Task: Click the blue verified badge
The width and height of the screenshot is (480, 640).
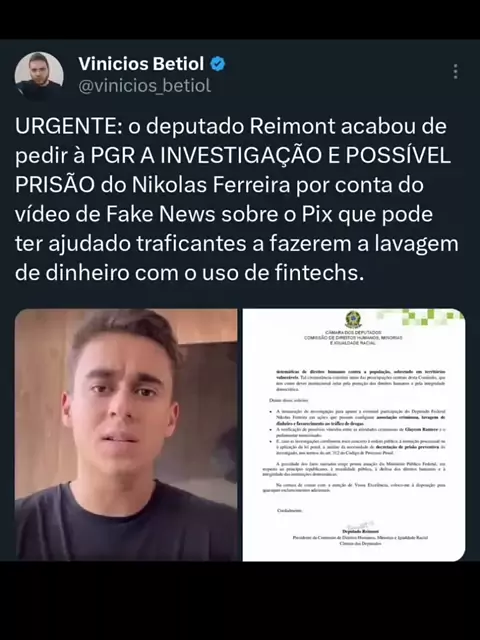Action: (218, 64)
